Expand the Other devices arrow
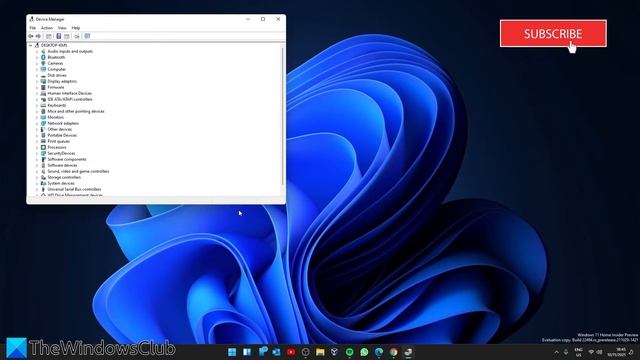The width and height of the screenshot is (640, 360). click(x=37, y=129)
